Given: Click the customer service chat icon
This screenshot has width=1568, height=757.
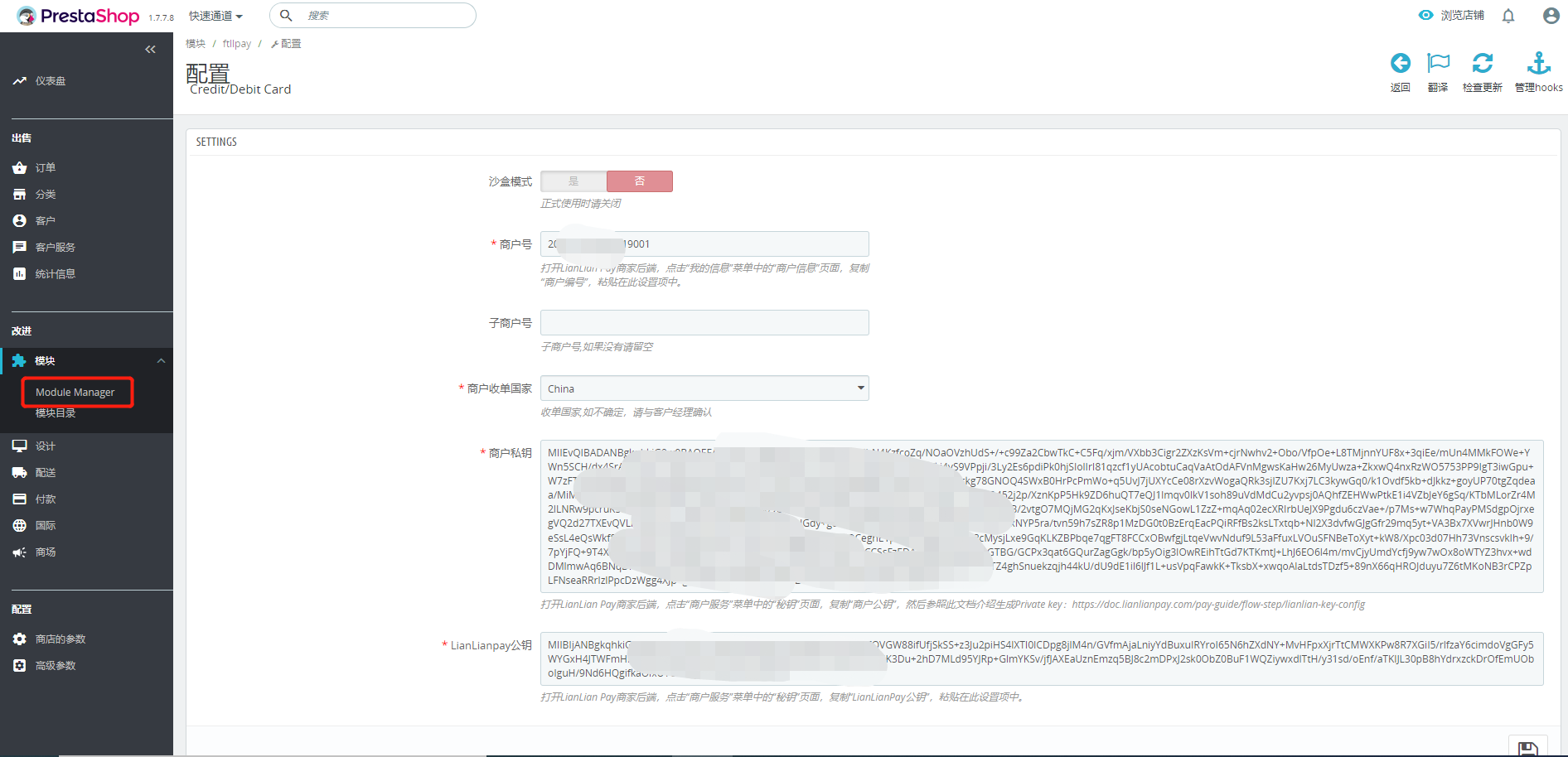Looking at the screenshot, I should pos(20,248).
